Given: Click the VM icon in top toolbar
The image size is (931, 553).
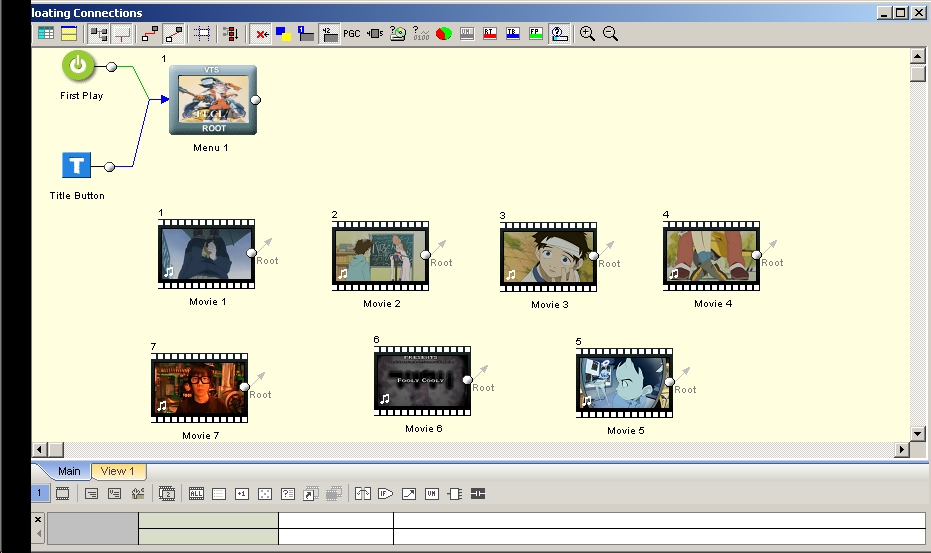Looking at the screenshot, I should (467, 34).
